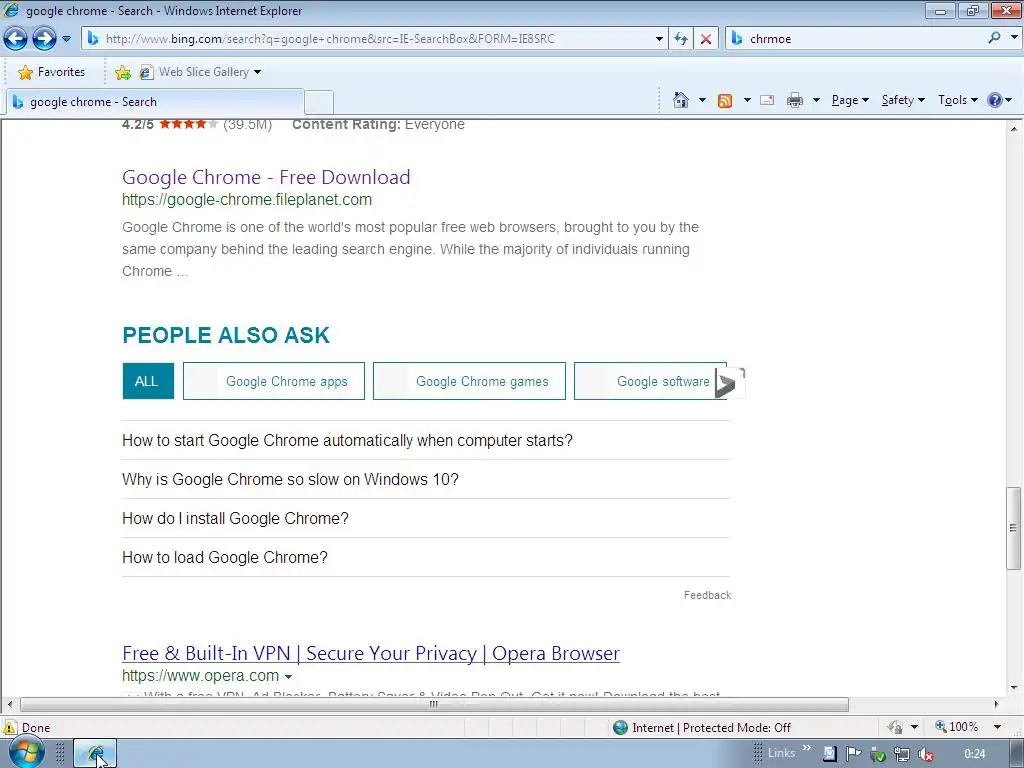The image size is (1024, 768).
Task: Click the address bar URL field
Action: pos(376,39)
